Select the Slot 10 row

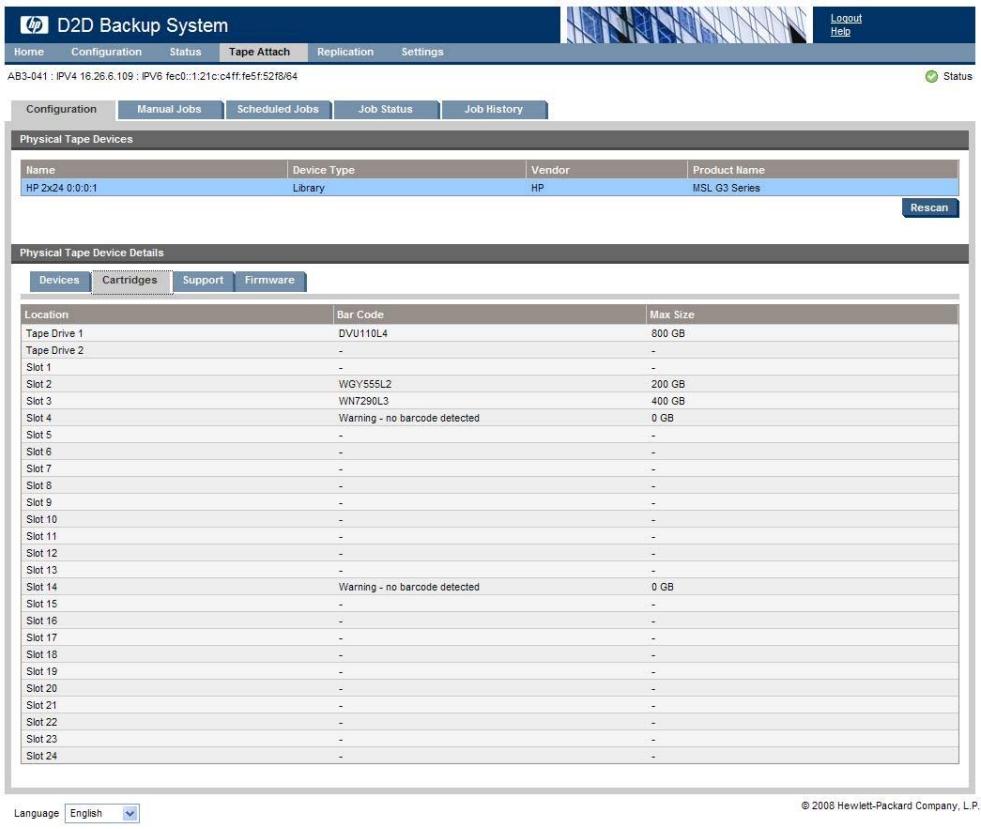(x=489, y=519)
